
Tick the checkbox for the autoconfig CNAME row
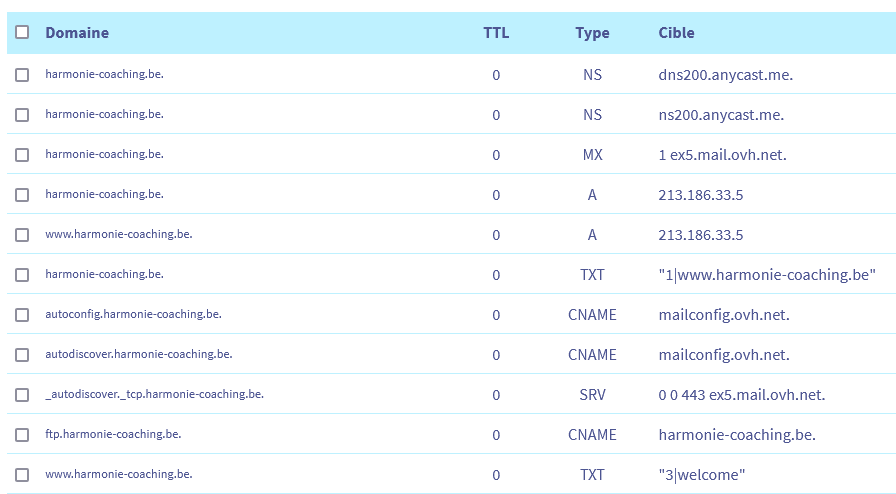22,315
